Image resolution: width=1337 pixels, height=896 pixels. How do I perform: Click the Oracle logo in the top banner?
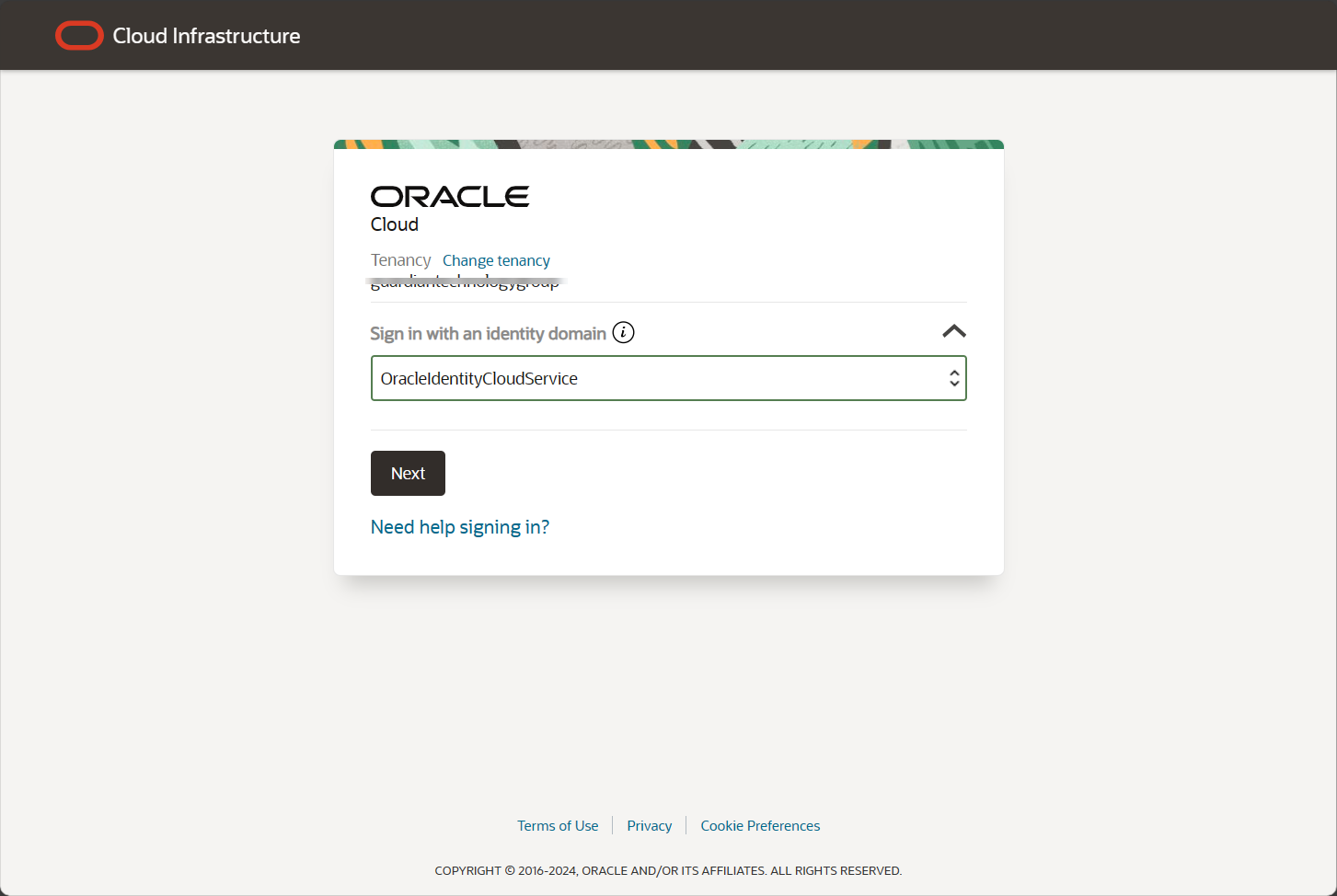click(79, 35)
